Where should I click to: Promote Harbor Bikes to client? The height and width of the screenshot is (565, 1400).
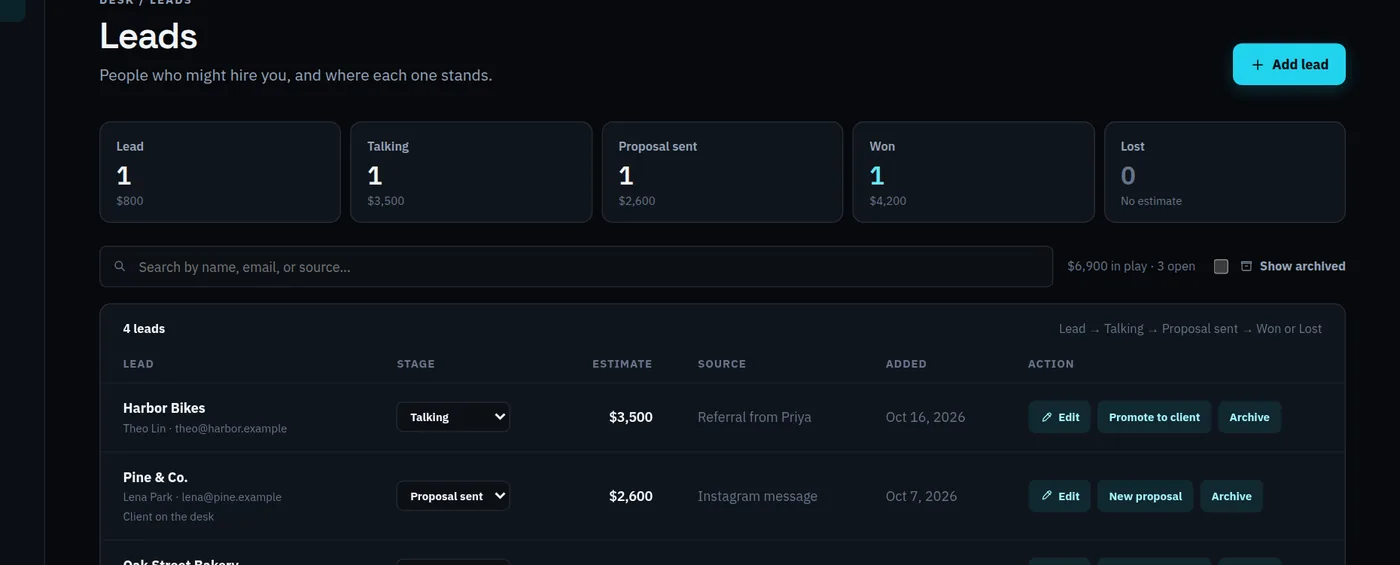1154,417
